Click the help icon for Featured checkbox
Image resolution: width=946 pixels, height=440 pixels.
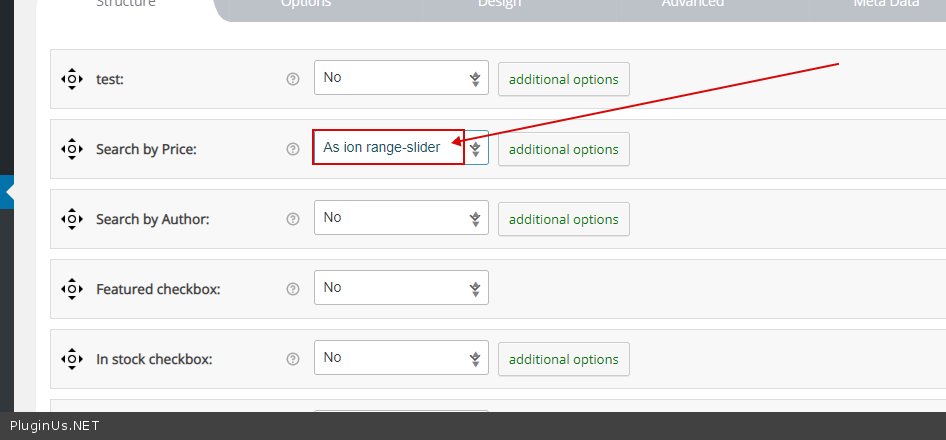(293, 289)
